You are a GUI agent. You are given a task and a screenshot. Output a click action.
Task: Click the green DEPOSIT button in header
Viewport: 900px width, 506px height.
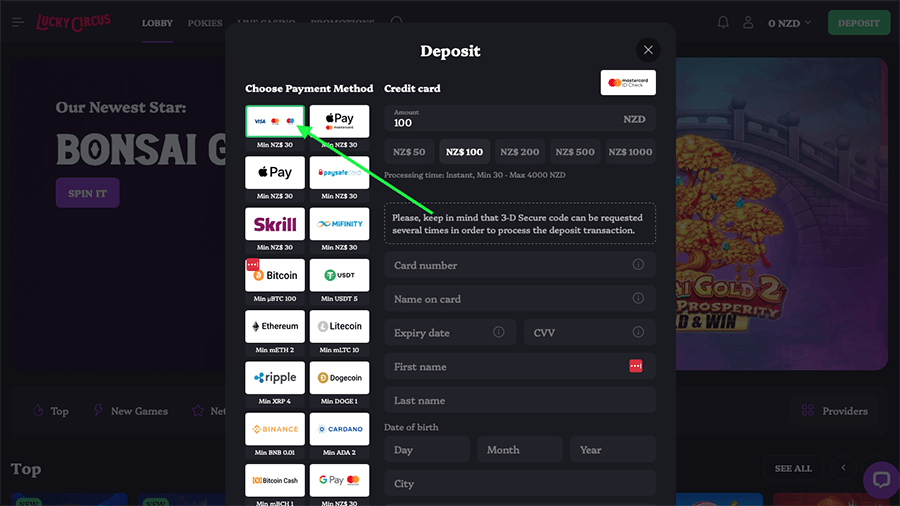point(859,23)
